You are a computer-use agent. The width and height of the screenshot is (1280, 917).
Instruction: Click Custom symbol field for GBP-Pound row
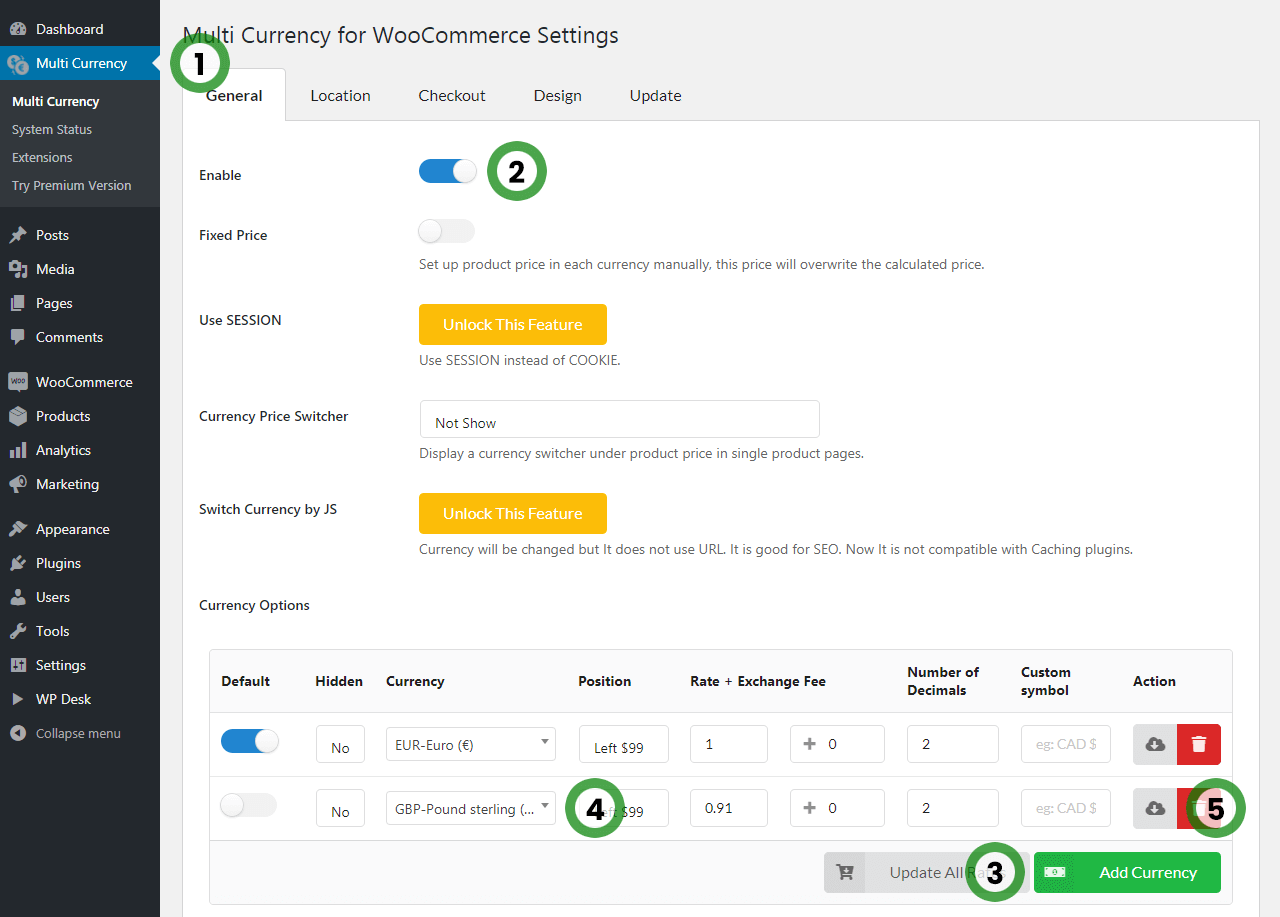point(1066,808)
